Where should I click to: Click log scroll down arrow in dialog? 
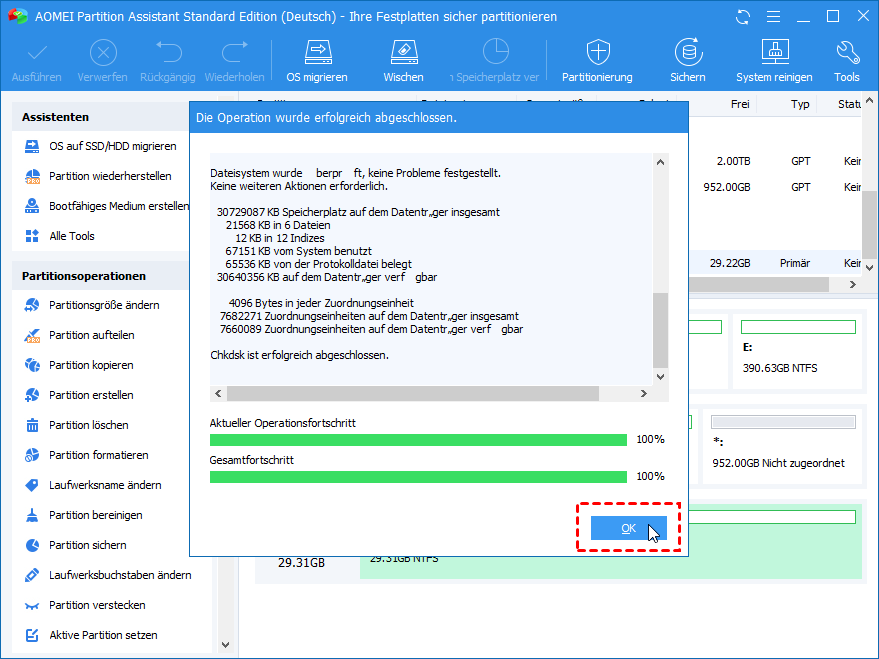click(x=660, y=377)
